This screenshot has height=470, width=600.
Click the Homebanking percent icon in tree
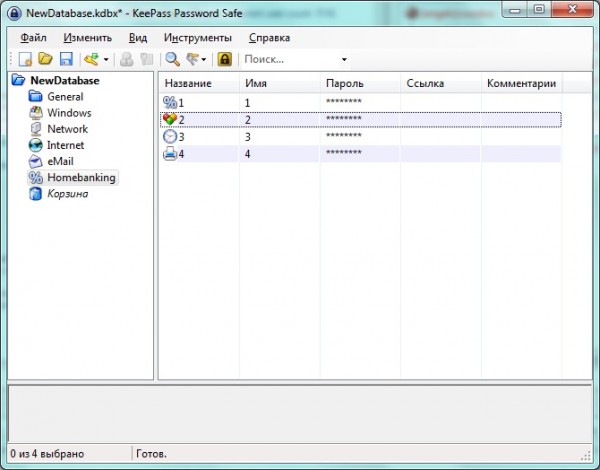36,178
